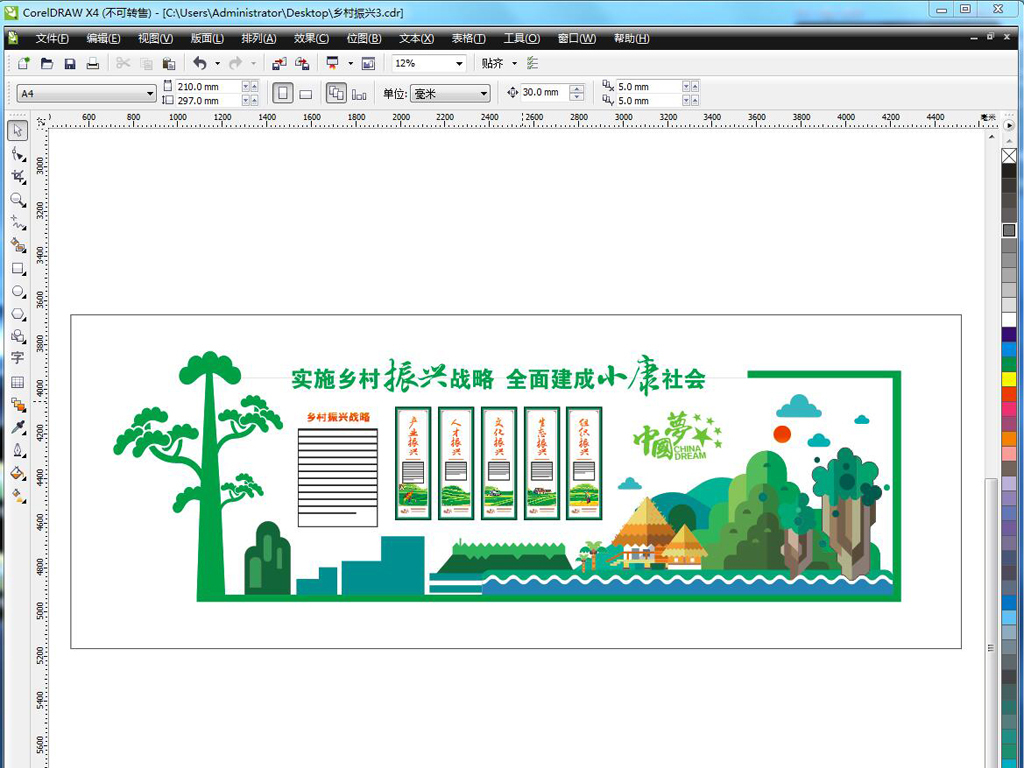Click the Save floppy disk icon
1024x768 pixels.
[70, 63]
